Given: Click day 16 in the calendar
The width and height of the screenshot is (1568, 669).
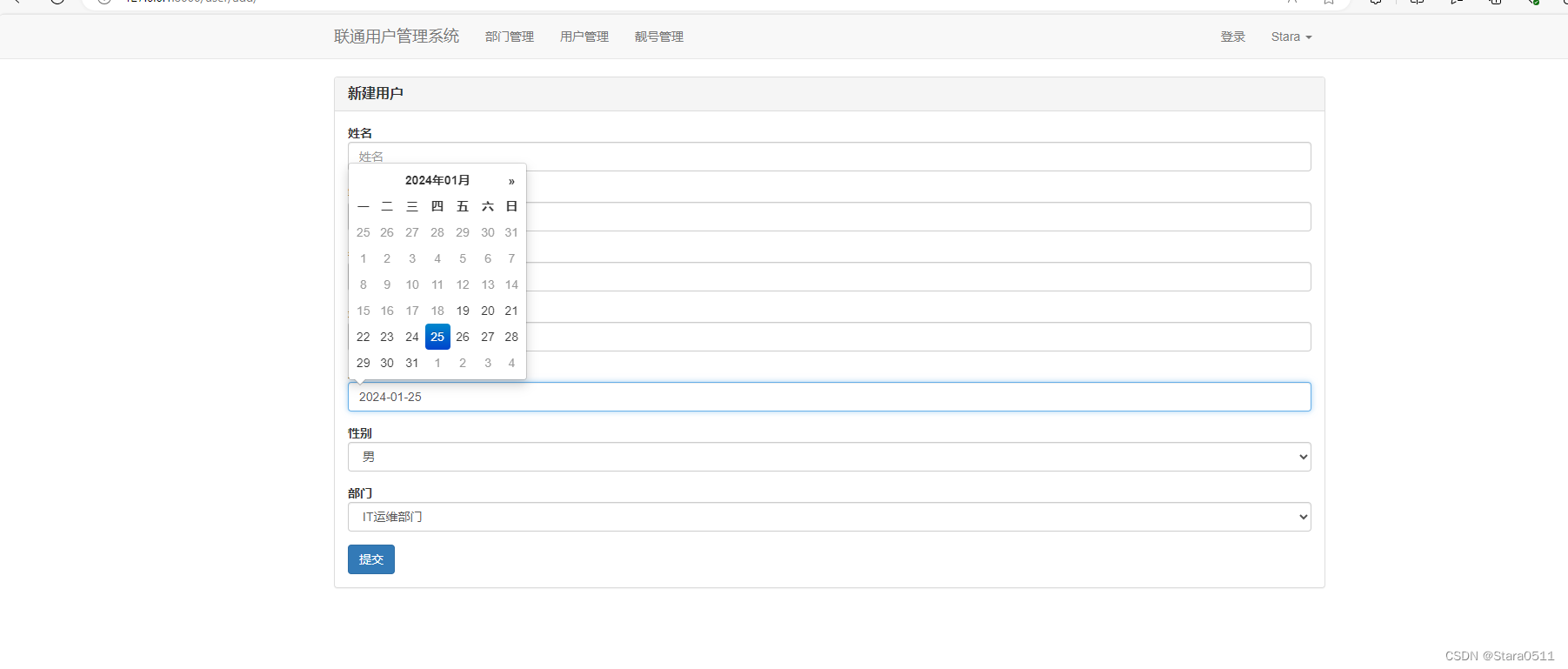Looking at the screenshot, I should coord(387,311).
